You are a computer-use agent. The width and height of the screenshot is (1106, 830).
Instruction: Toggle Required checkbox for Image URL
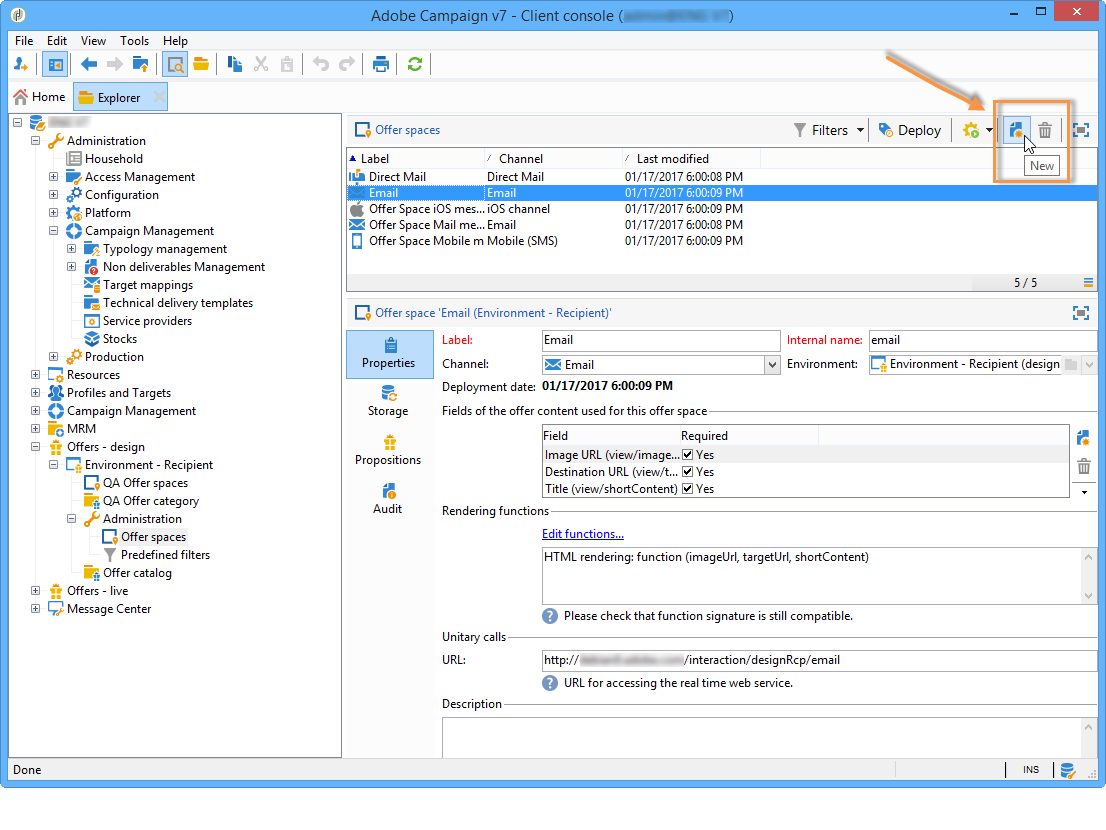pos(688,455)
